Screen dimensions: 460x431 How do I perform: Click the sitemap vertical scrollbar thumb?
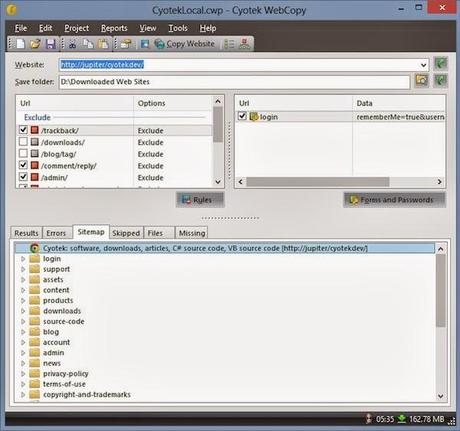click(x=440, y=291)
